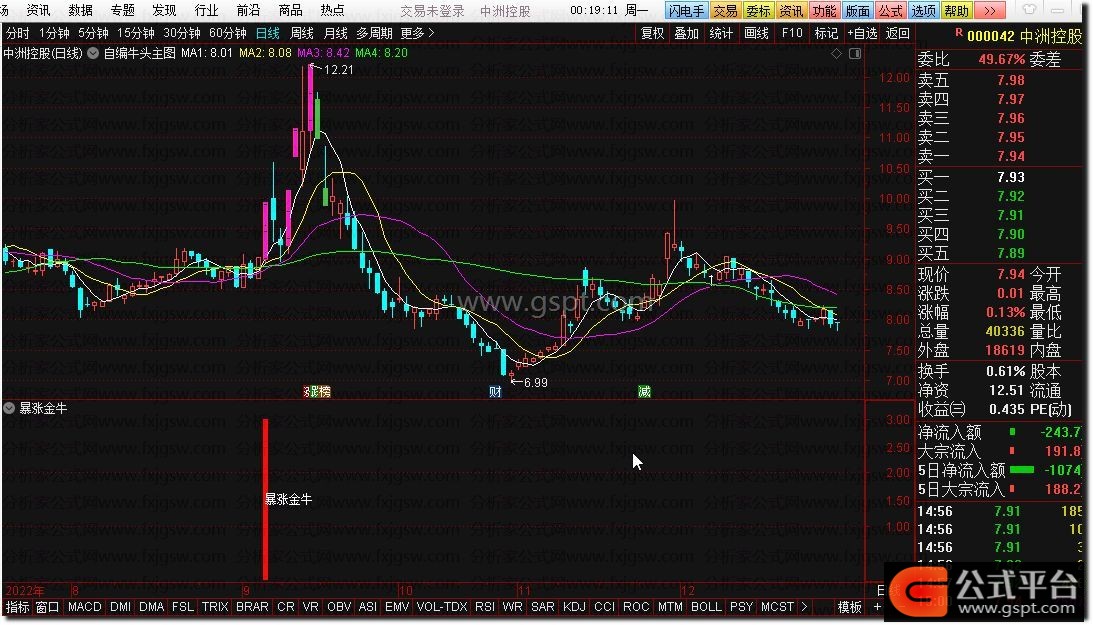
Task: Switch to 月线 period
Action: tap(336, 33)
